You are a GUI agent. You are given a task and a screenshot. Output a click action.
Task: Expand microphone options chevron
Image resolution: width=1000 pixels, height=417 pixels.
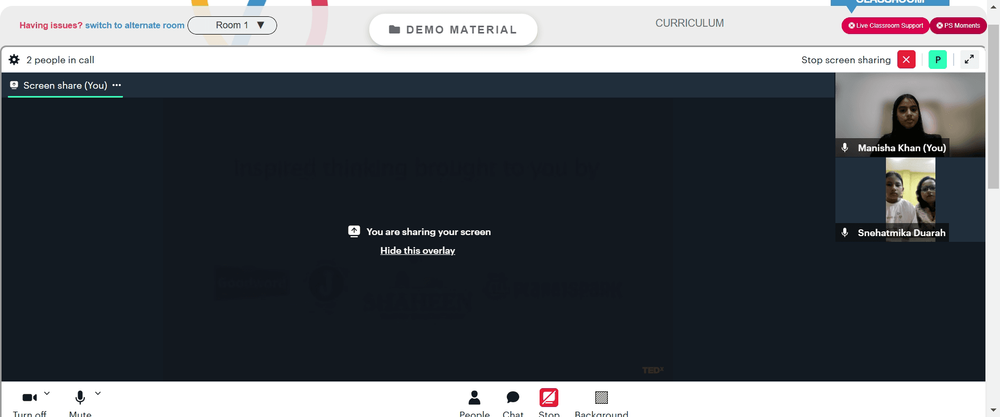click(x=98, y=393)
